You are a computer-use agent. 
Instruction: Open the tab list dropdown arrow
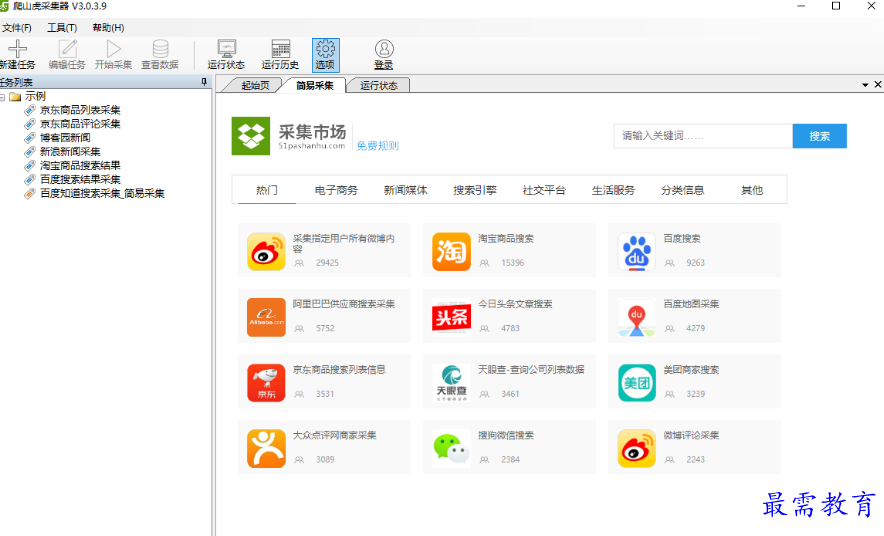pos(865,85)
